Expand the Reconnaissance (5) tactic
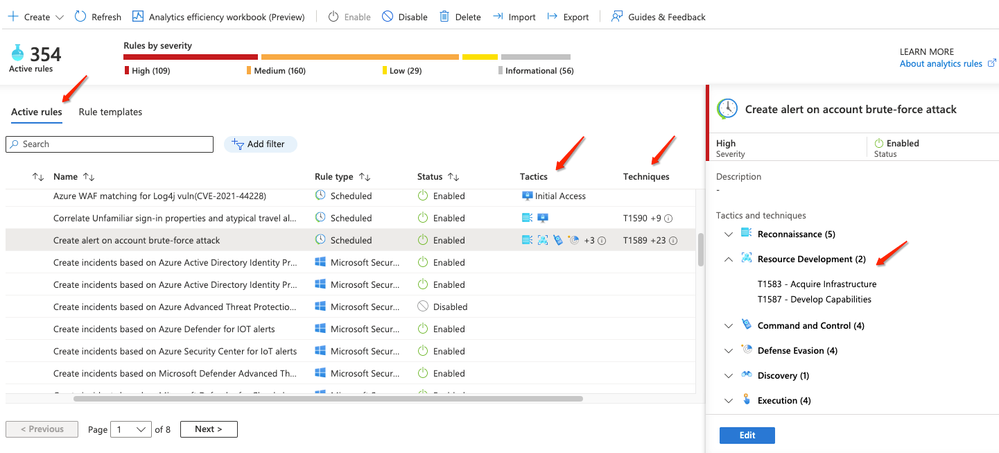Screen dimensions: 999x453 click(x=729, y=234)
